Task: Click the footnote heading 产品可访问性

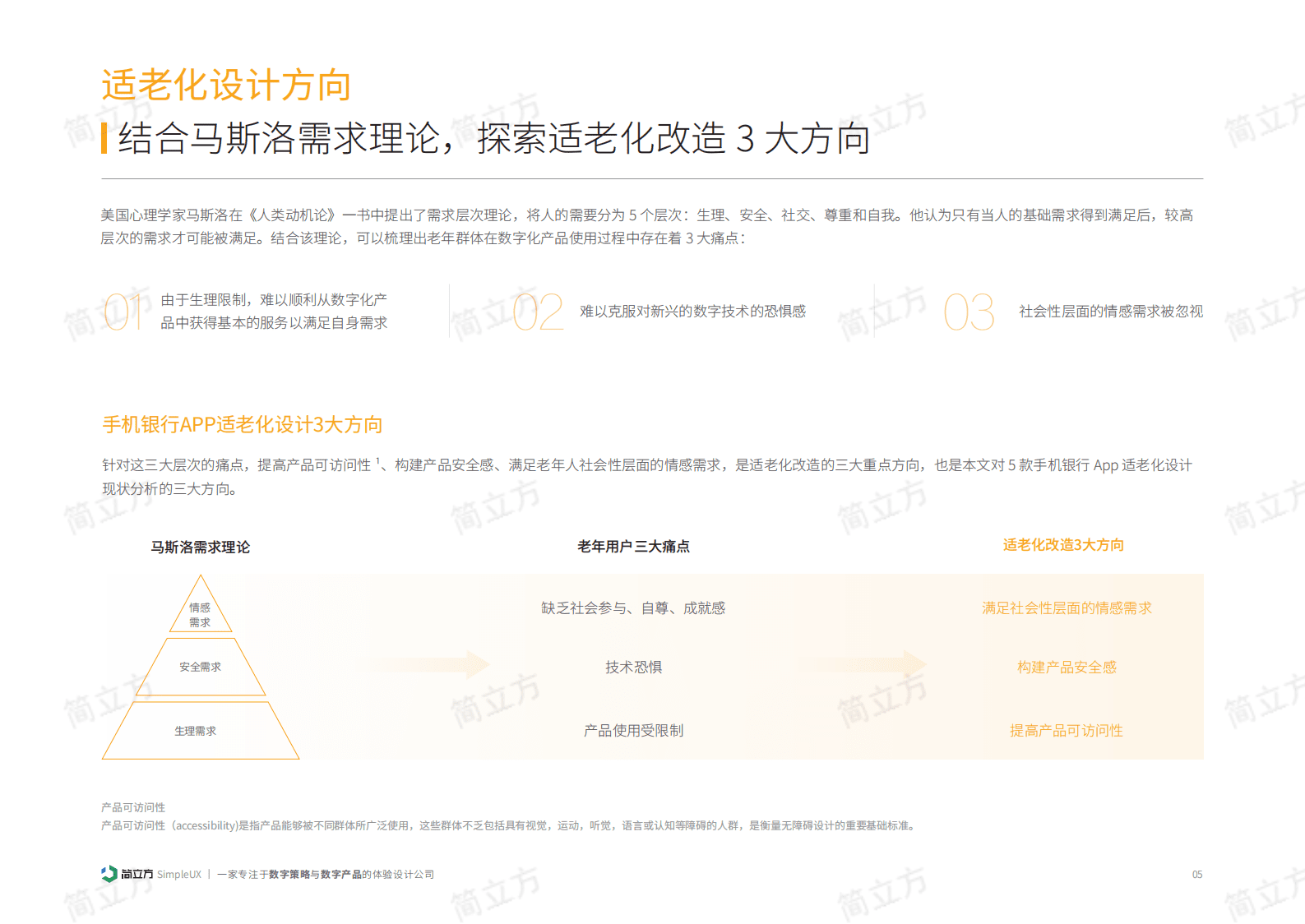Action: 133,807
